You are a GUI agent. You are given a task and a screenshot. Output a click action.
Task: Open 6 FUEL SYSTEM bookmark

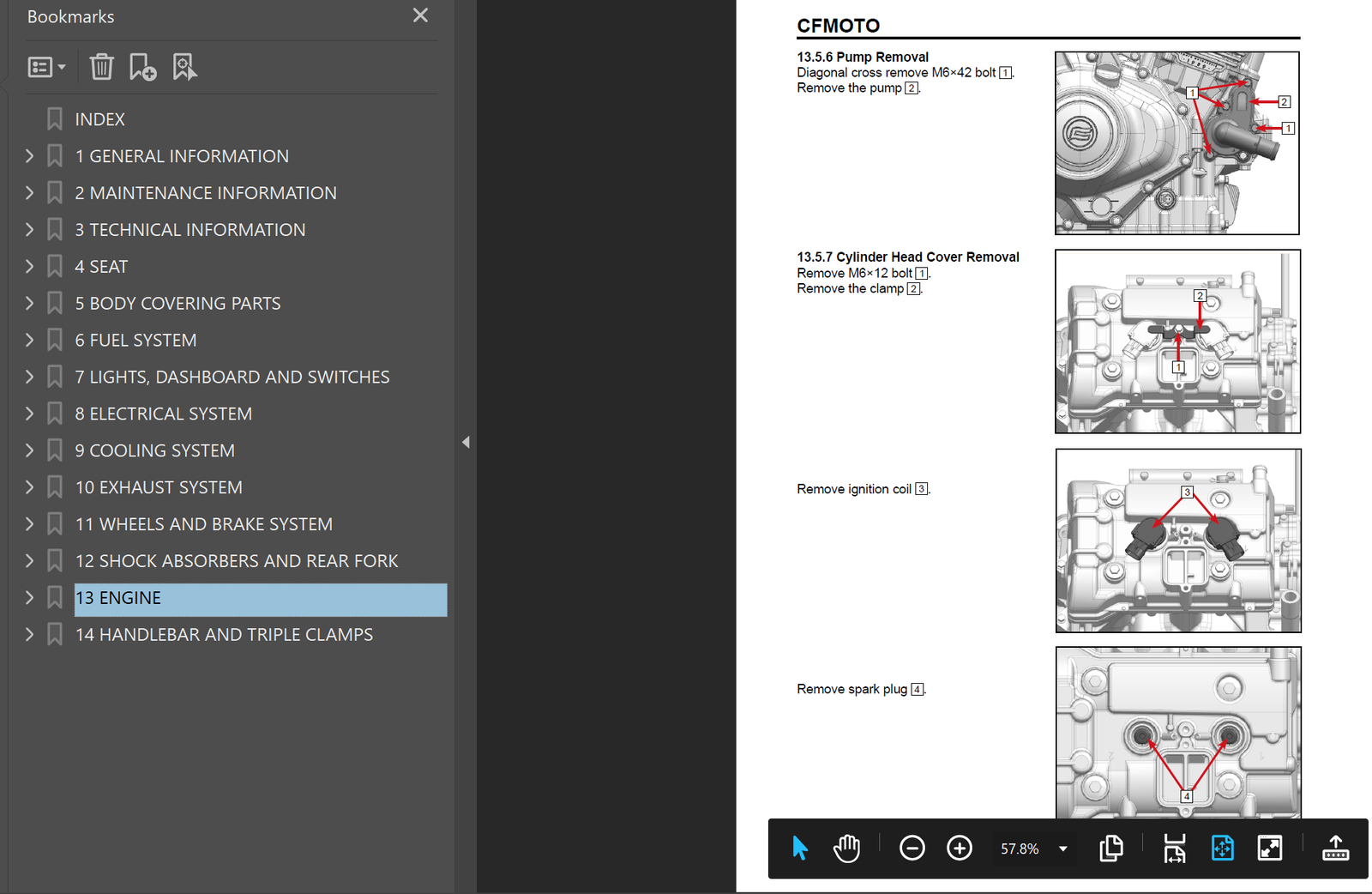[135, 341]
